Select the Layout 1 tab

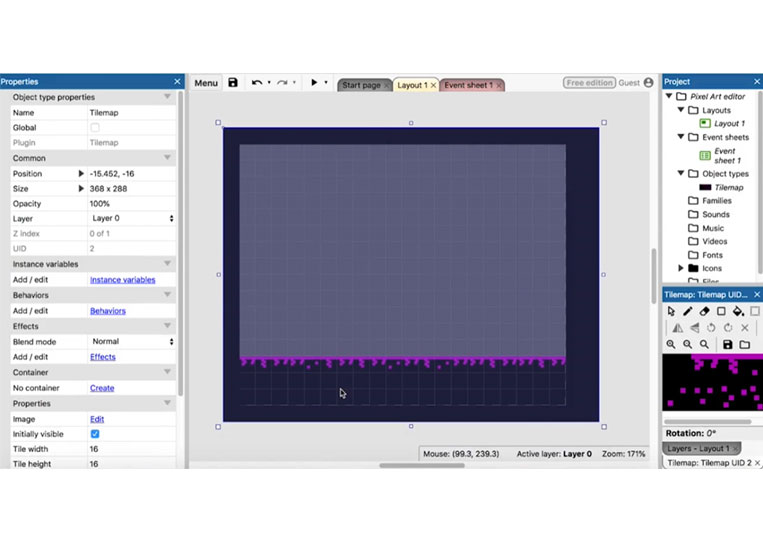412,85
